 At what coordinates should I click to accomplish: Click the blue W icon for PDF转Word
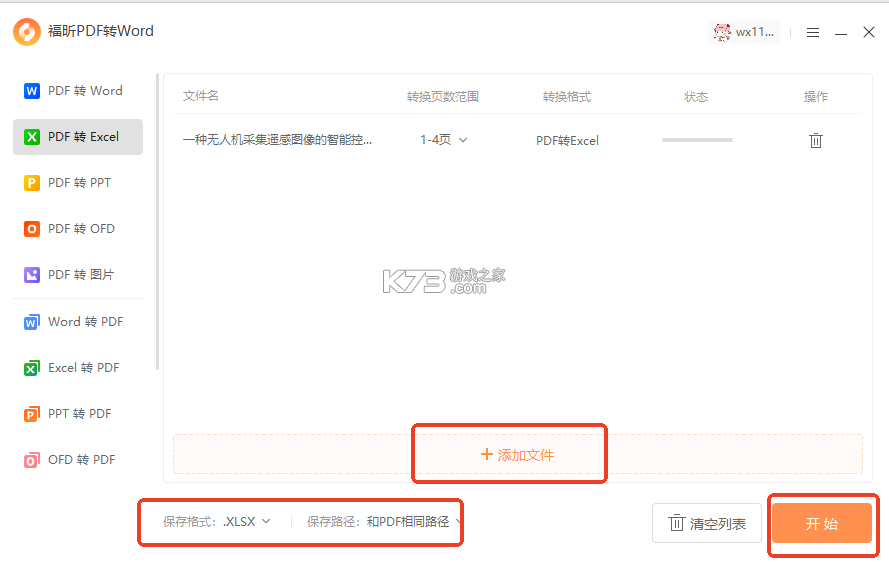(32, 91)
